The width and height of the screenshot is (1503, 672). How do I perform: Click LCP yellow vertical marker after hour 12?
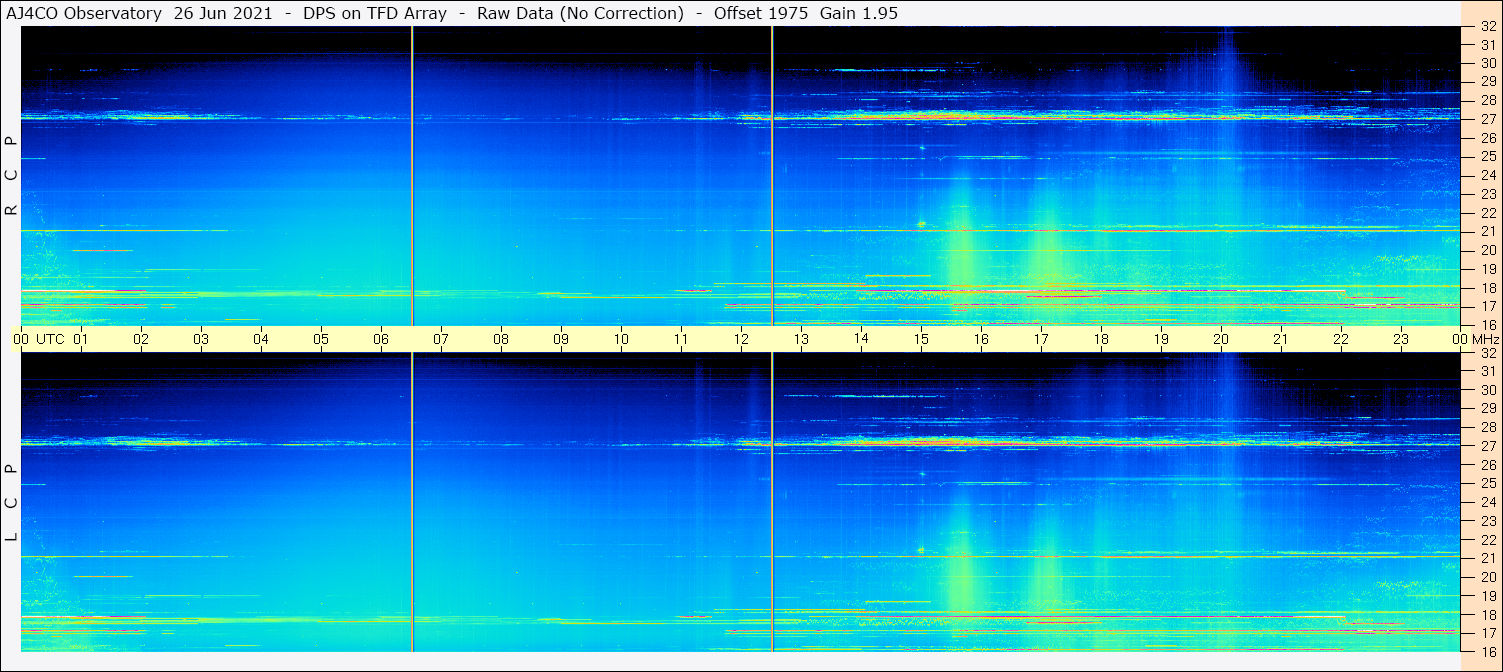tap(772, 502)
